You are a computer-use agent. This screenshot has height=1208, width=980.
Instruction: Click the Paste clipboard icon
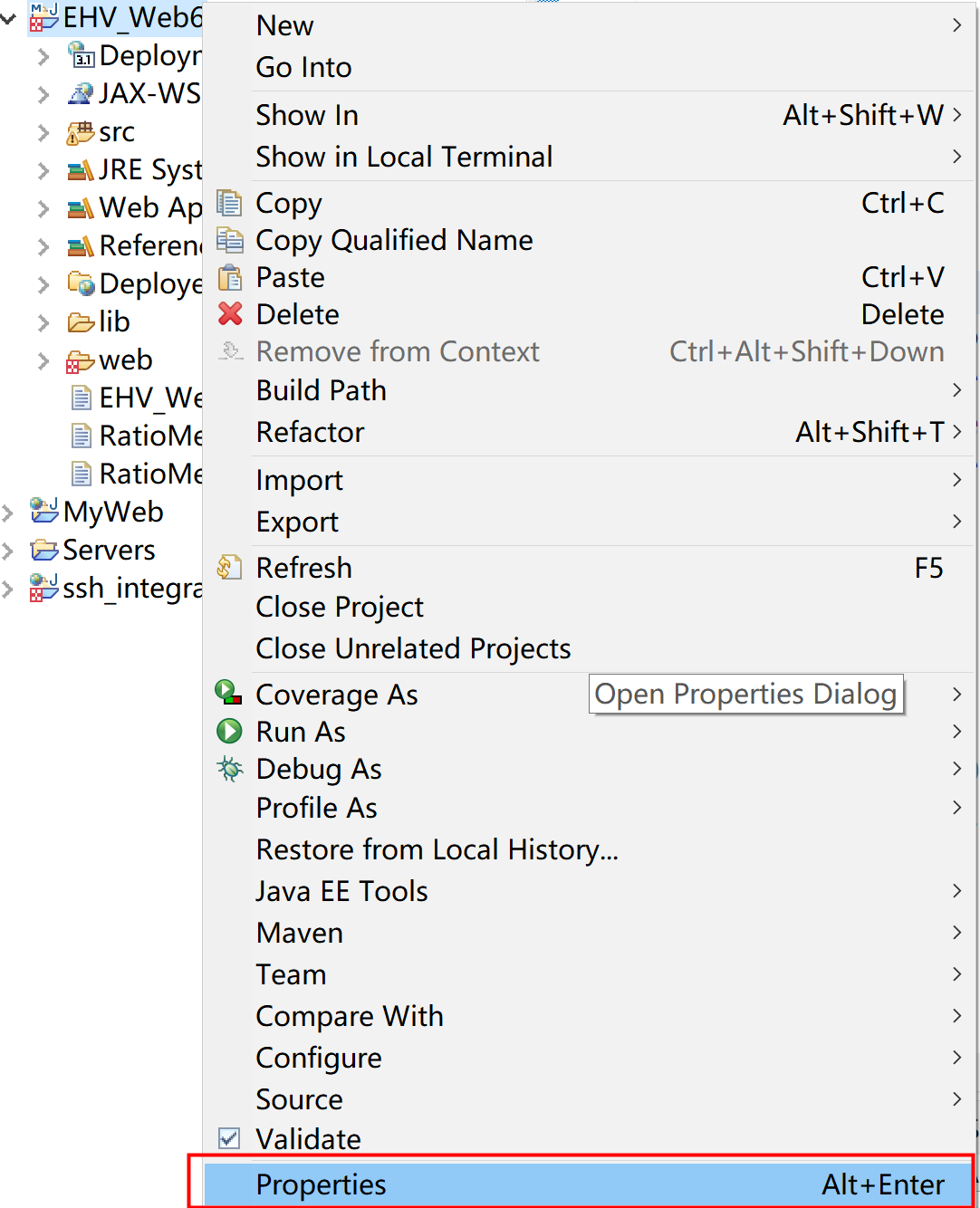(x=230, y=277)
